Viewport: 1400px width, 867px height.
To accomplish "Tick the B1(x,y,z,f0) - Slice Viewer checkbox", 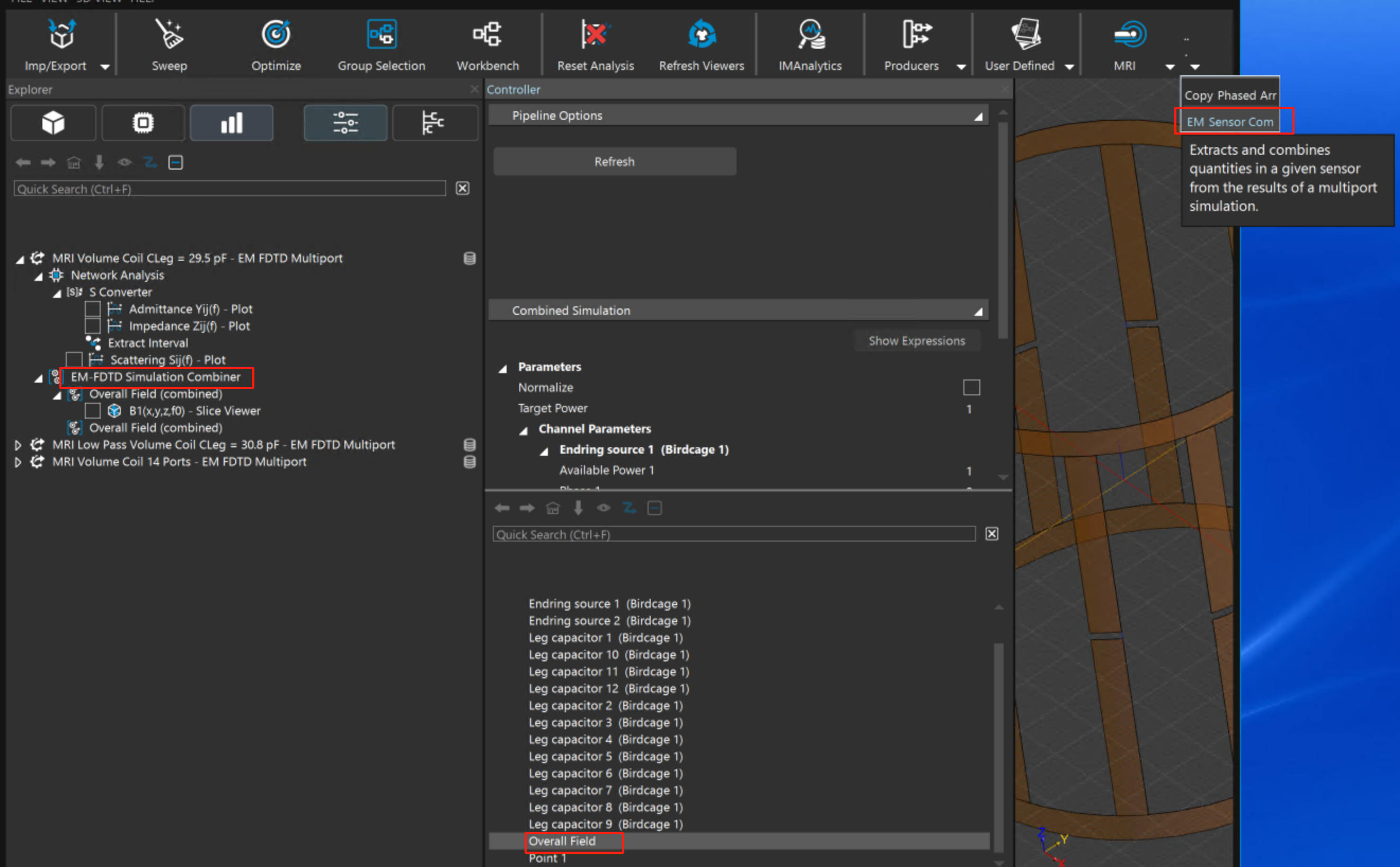I will pos(93,411).
